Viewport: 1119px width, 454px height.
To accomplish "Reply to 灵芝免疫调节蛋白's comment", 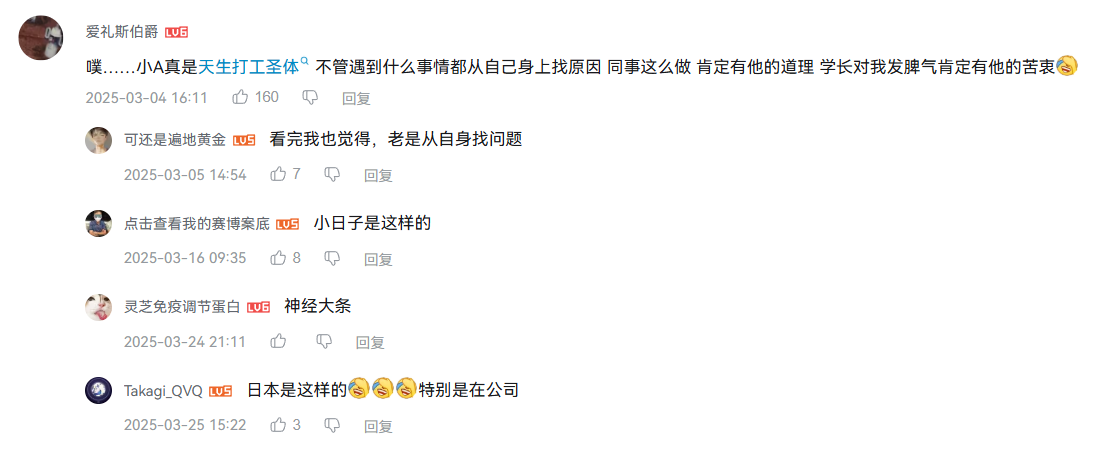I will click(x=370, y=342).
